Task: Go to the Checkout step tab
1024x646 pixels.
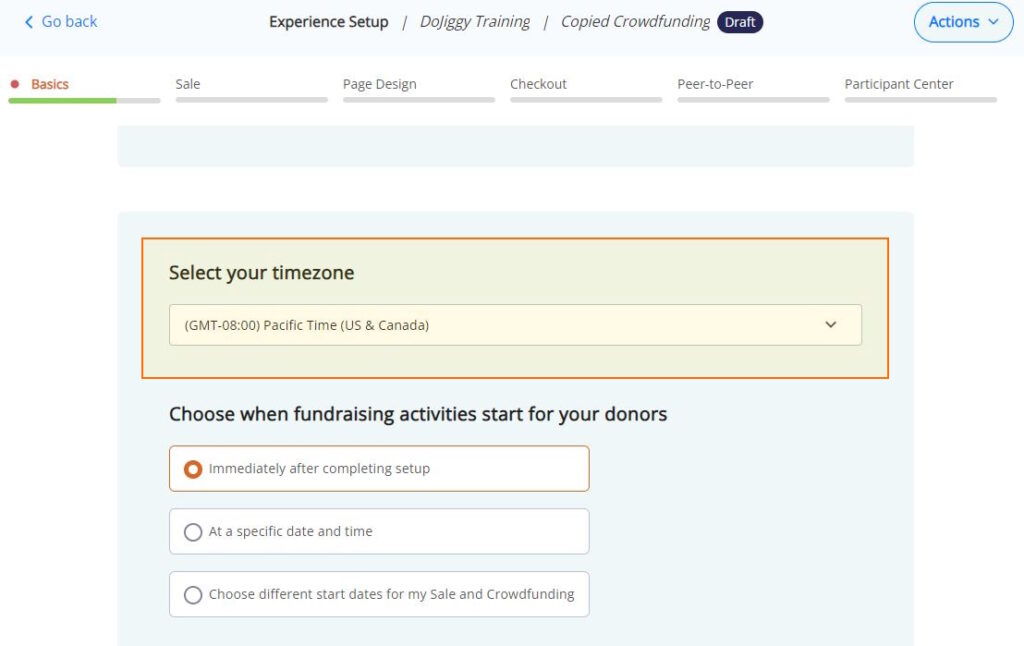Action: coord(538,84)
